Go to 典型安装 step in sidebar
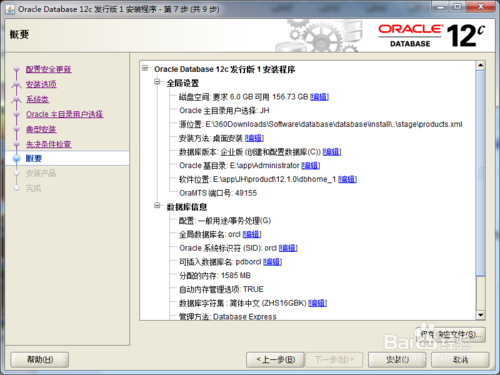This screenshot has height=375, width=500. click(41, 129)
